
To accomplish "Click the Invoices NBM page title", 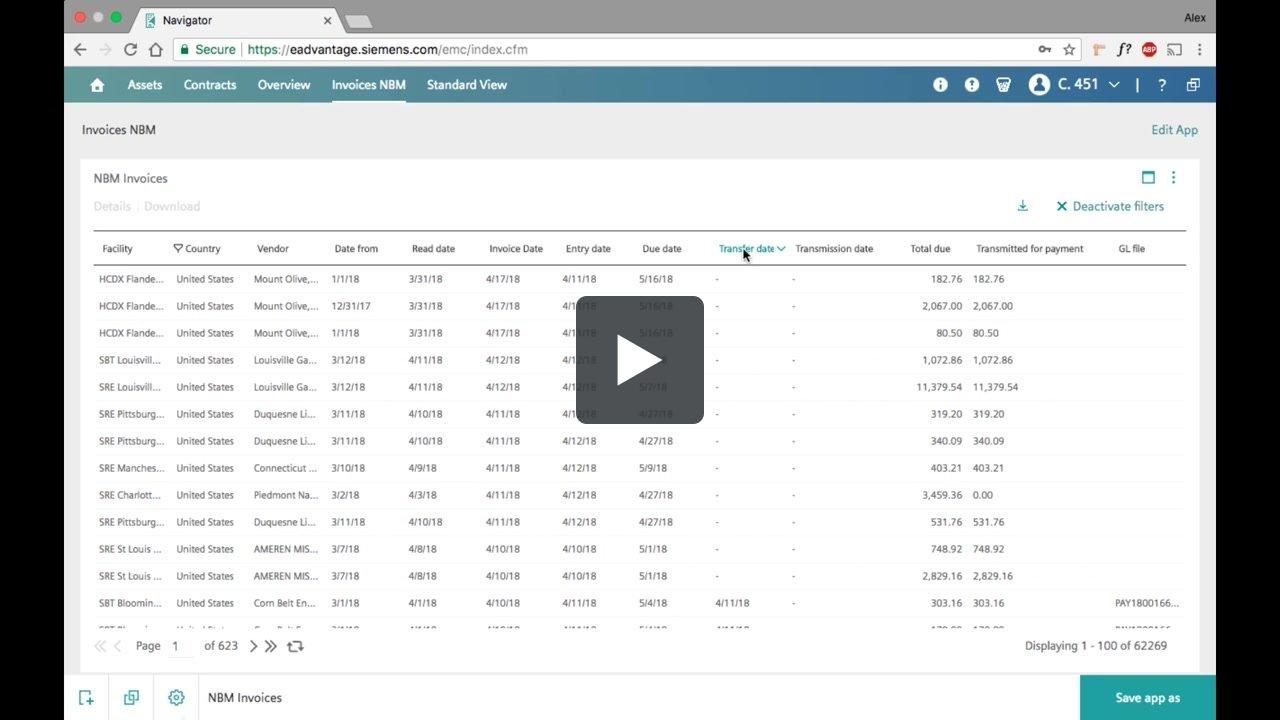I will (x=119, y=130).
